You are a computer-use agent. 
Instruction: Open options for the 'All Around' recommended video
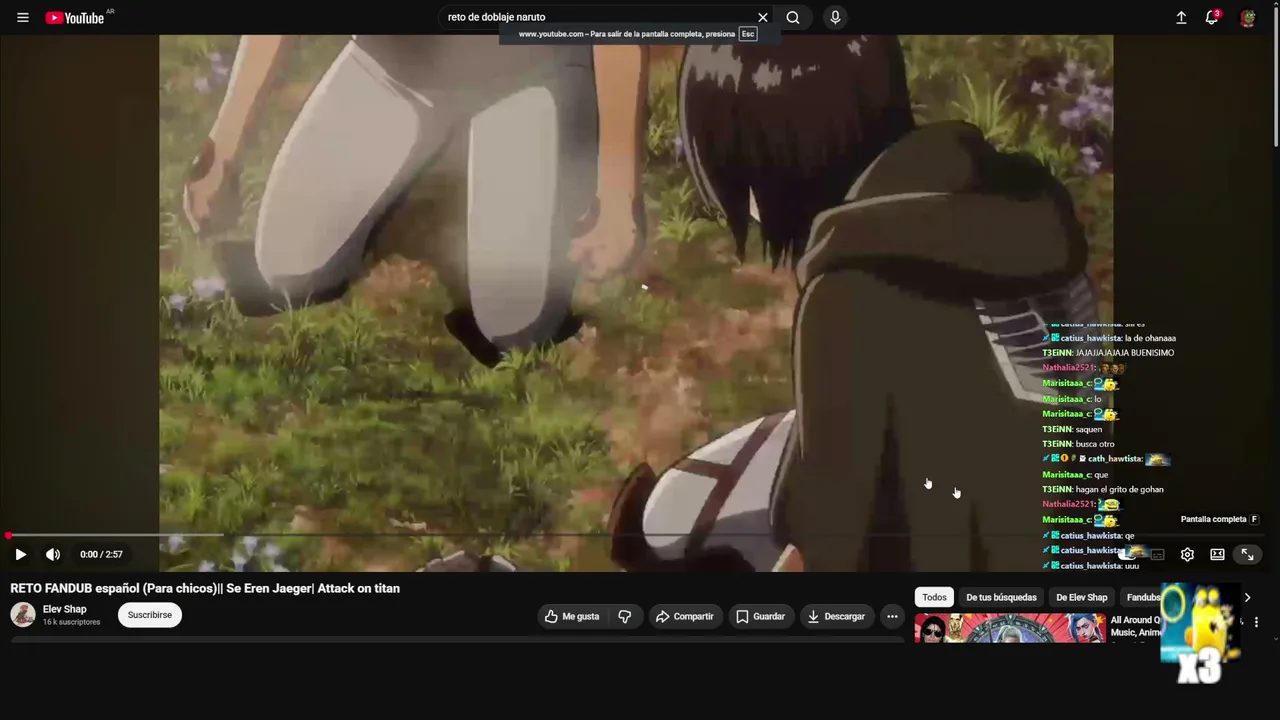pos(1256,622)
